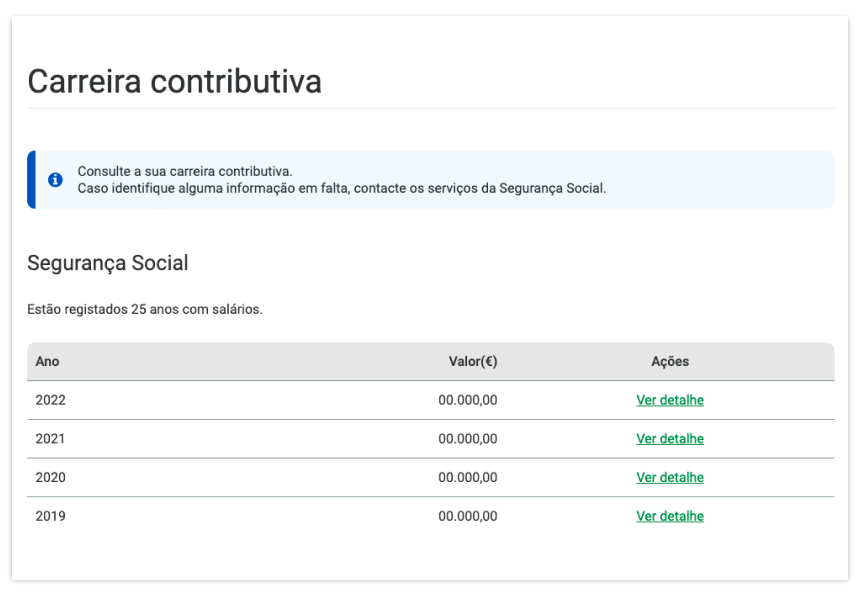
Task: Click the value 00.000,00 for 2021
Action: 466,438
